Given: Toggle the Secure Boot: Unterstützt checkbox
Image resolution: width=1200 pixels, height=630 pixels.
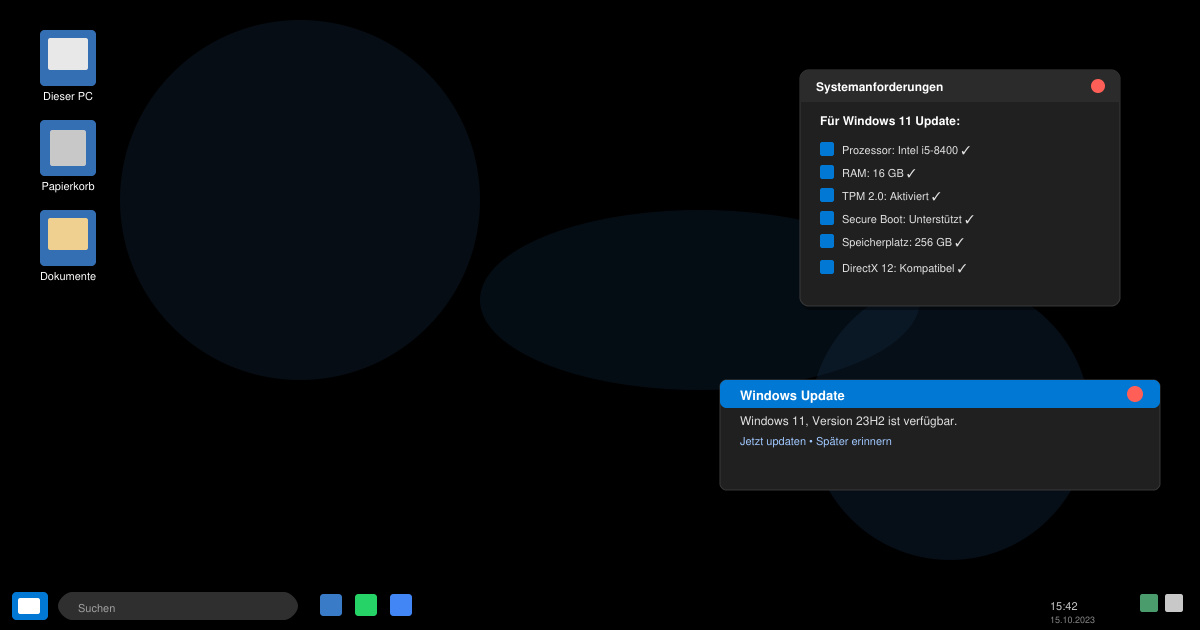Looking at the screenshot, I should (x=827, y=218).
